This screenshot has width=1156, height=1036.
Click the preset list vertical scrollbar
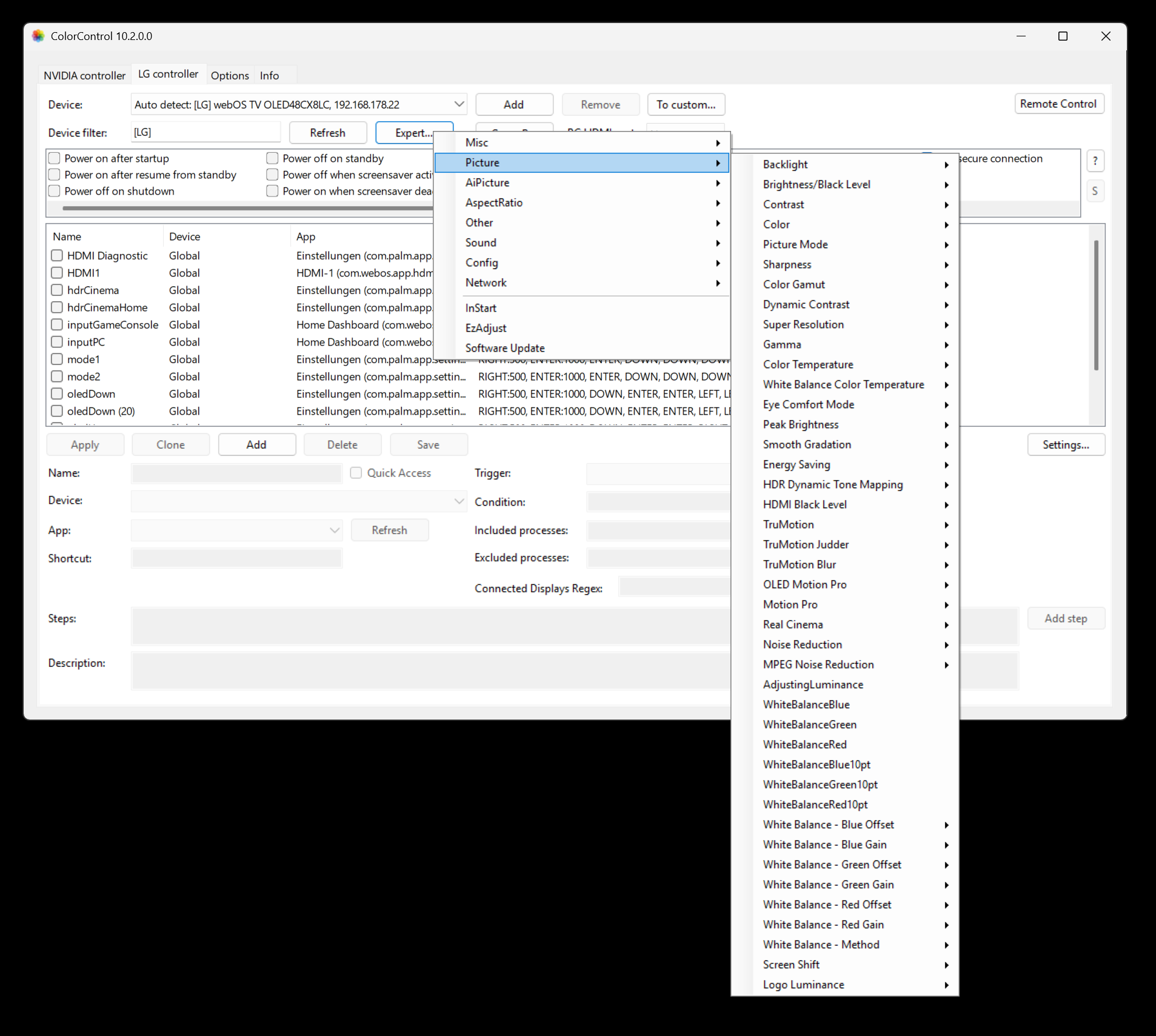click(x=1097, y=306)
